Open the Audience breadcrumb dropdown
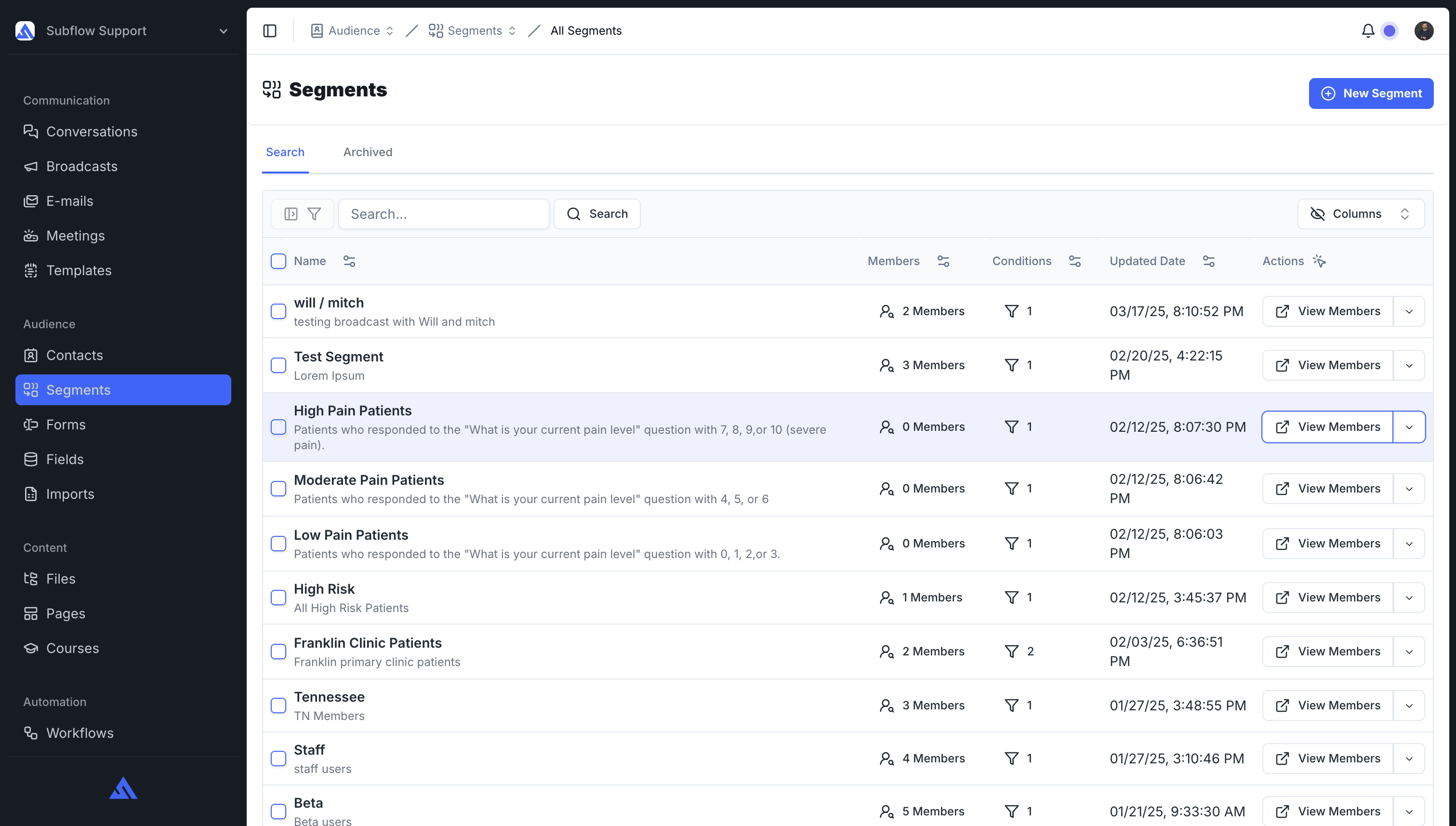1456x826 pixels. 352,31
